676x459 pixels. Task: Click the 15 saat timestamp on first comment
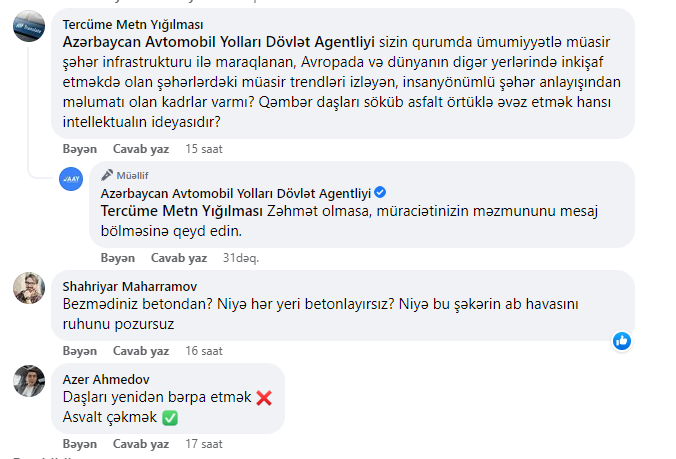tap(203, 149)
